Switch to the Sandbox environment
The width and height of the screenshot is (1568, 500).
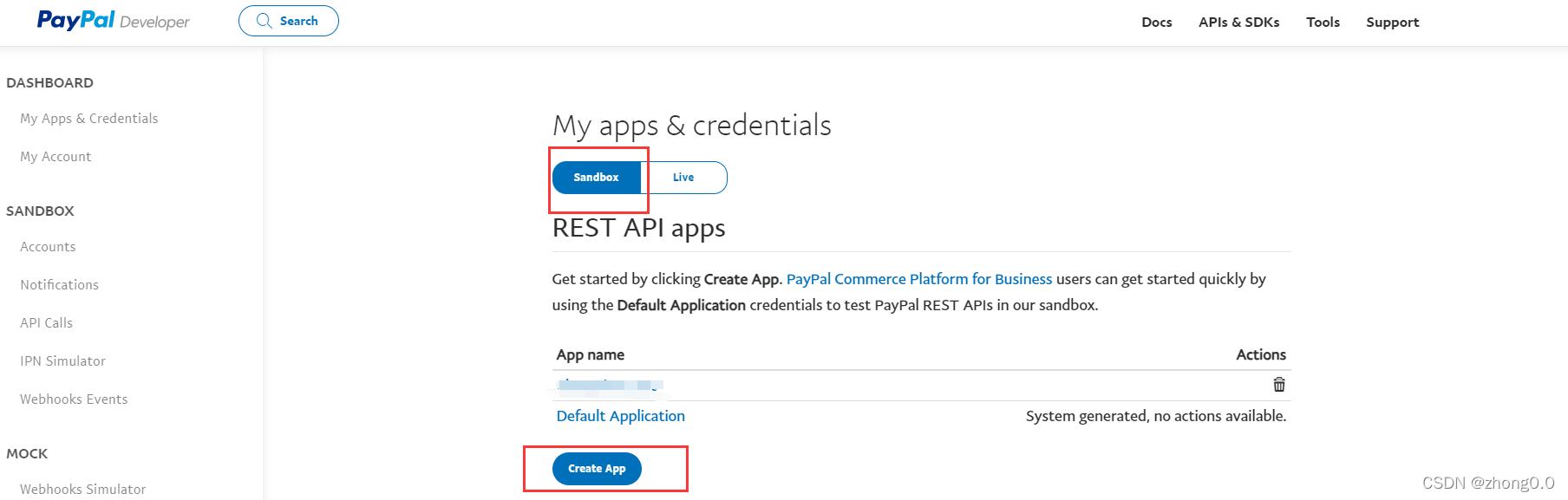pos(597,178)
